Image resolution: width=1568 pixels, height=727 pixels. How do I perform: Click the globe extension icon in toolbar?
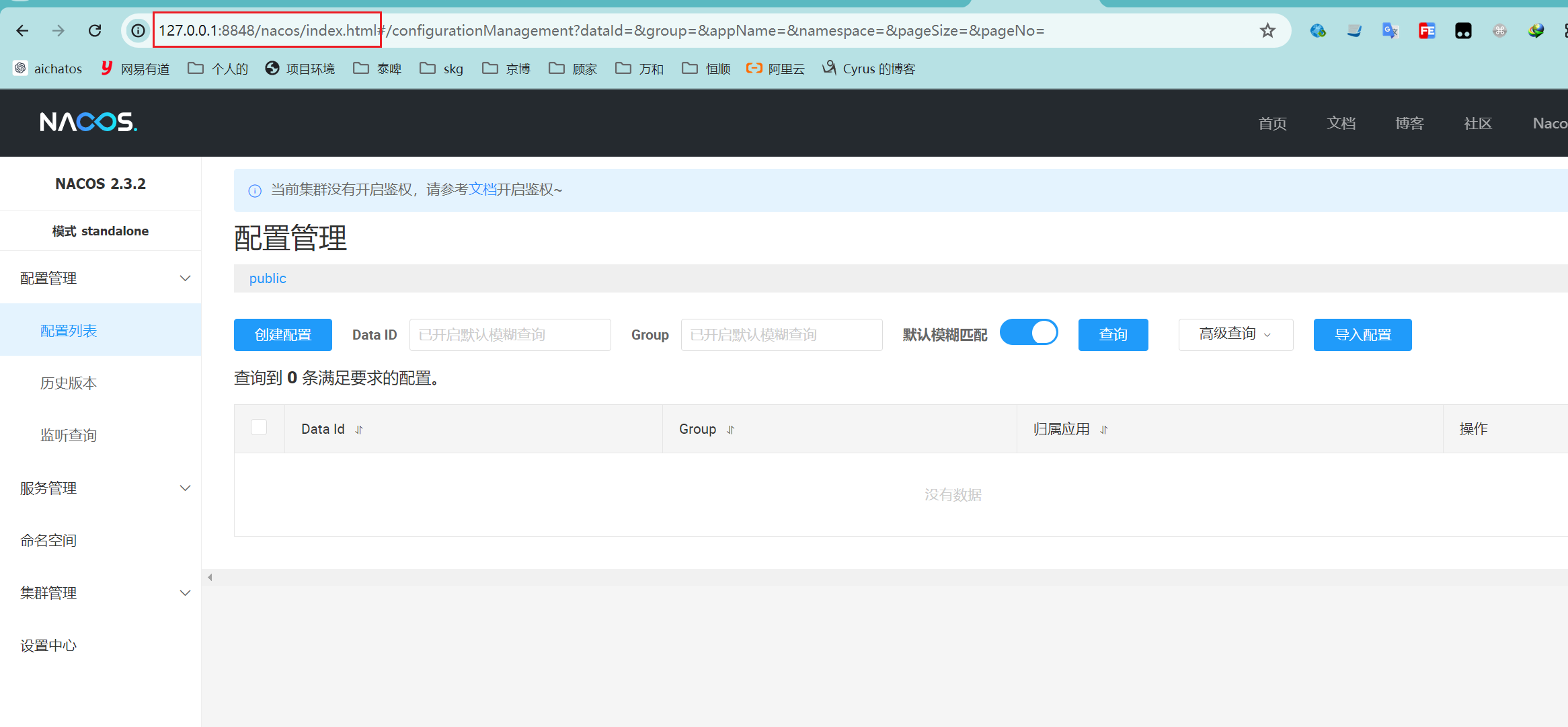click(x=1318, y=30)
